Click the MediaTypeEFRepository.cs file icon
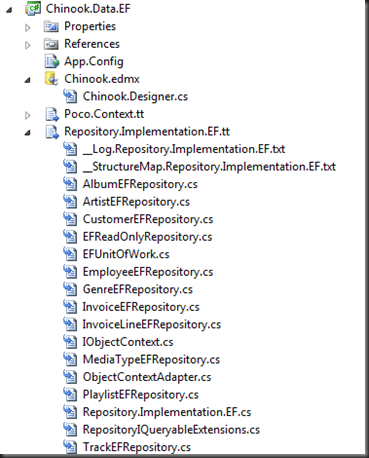Viewport: 369px width, 458px height. [x=70, y=359]
